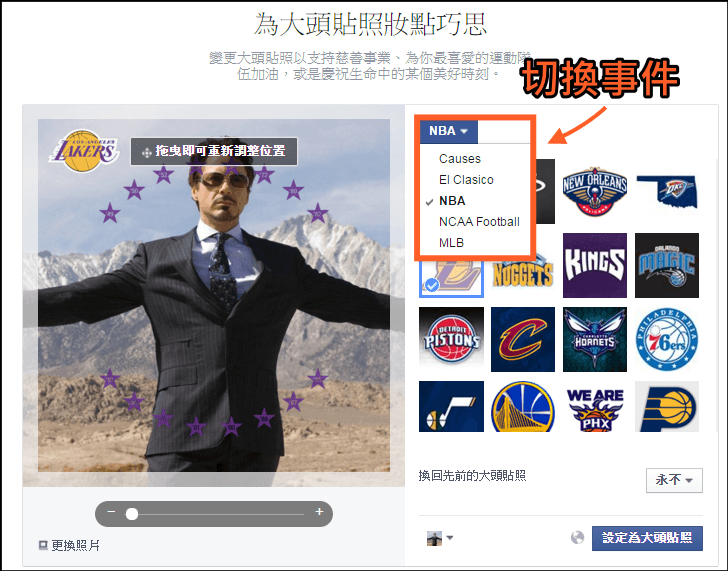Pick the Denver Nuggets logo
728x571 pixels.
[x=523, y=277]
